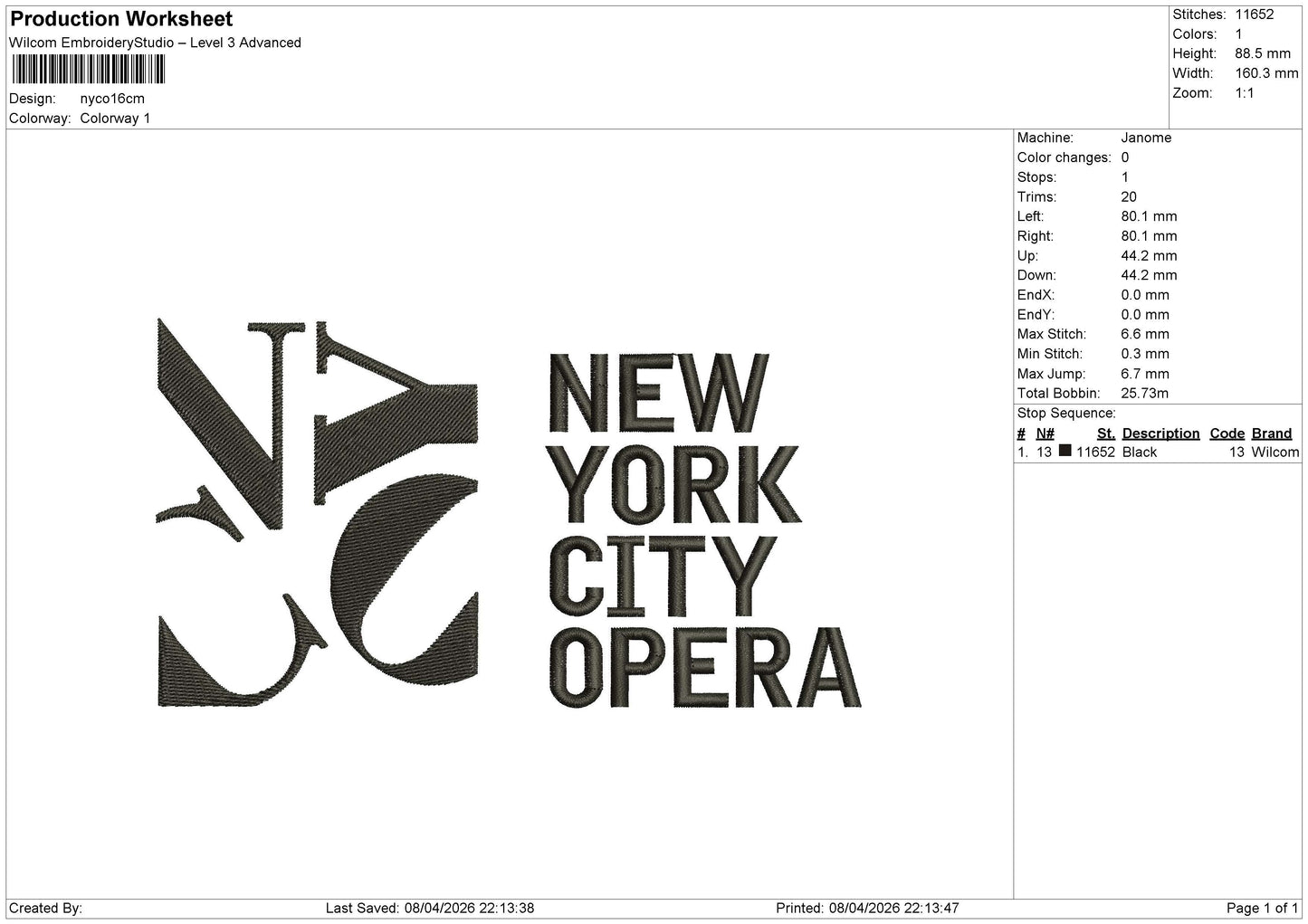Click the Max Stitch value 6.6 mm
This screenshot has width=1308, height=924.
tap(1145, 334)
